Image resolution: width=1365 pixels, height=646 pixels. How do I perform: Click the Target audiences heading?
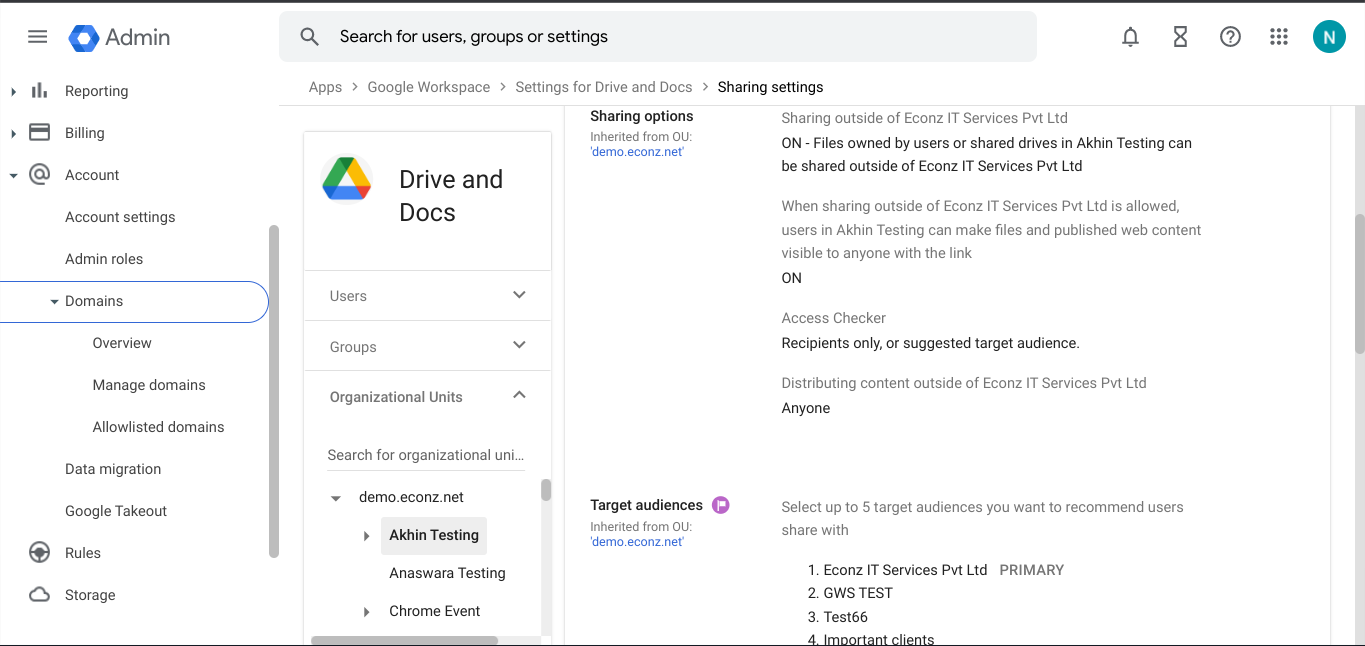point(647,505)
